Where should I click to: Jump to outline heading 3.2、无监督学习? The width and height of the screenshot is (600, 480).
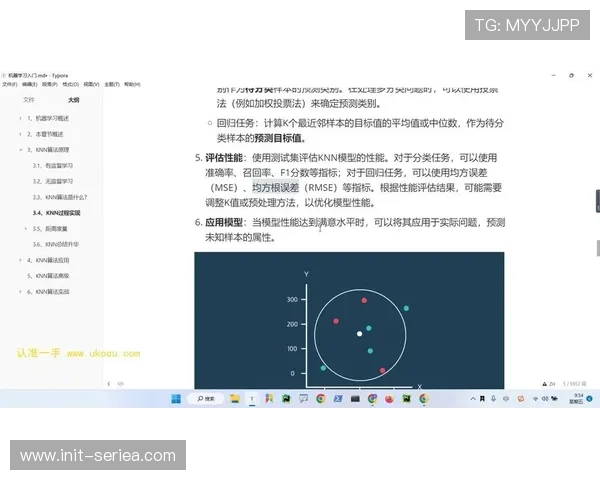pos(53,181)
